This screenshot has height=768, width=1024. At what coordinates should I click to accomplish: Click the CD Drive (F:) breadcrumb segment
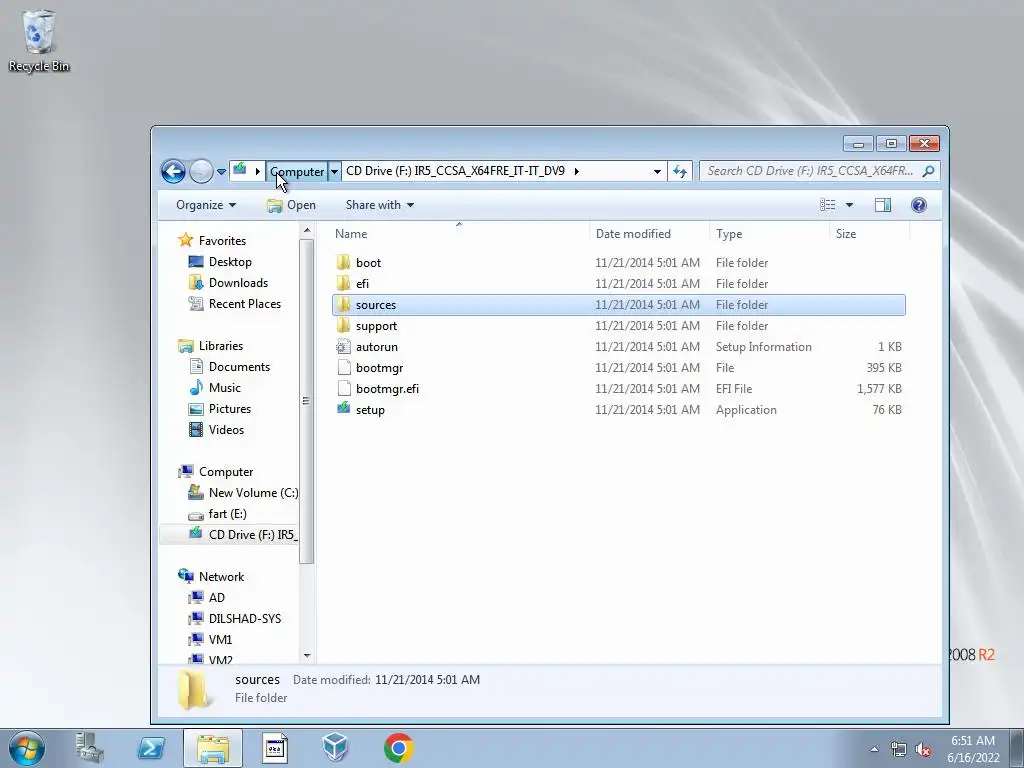(455, 170)
